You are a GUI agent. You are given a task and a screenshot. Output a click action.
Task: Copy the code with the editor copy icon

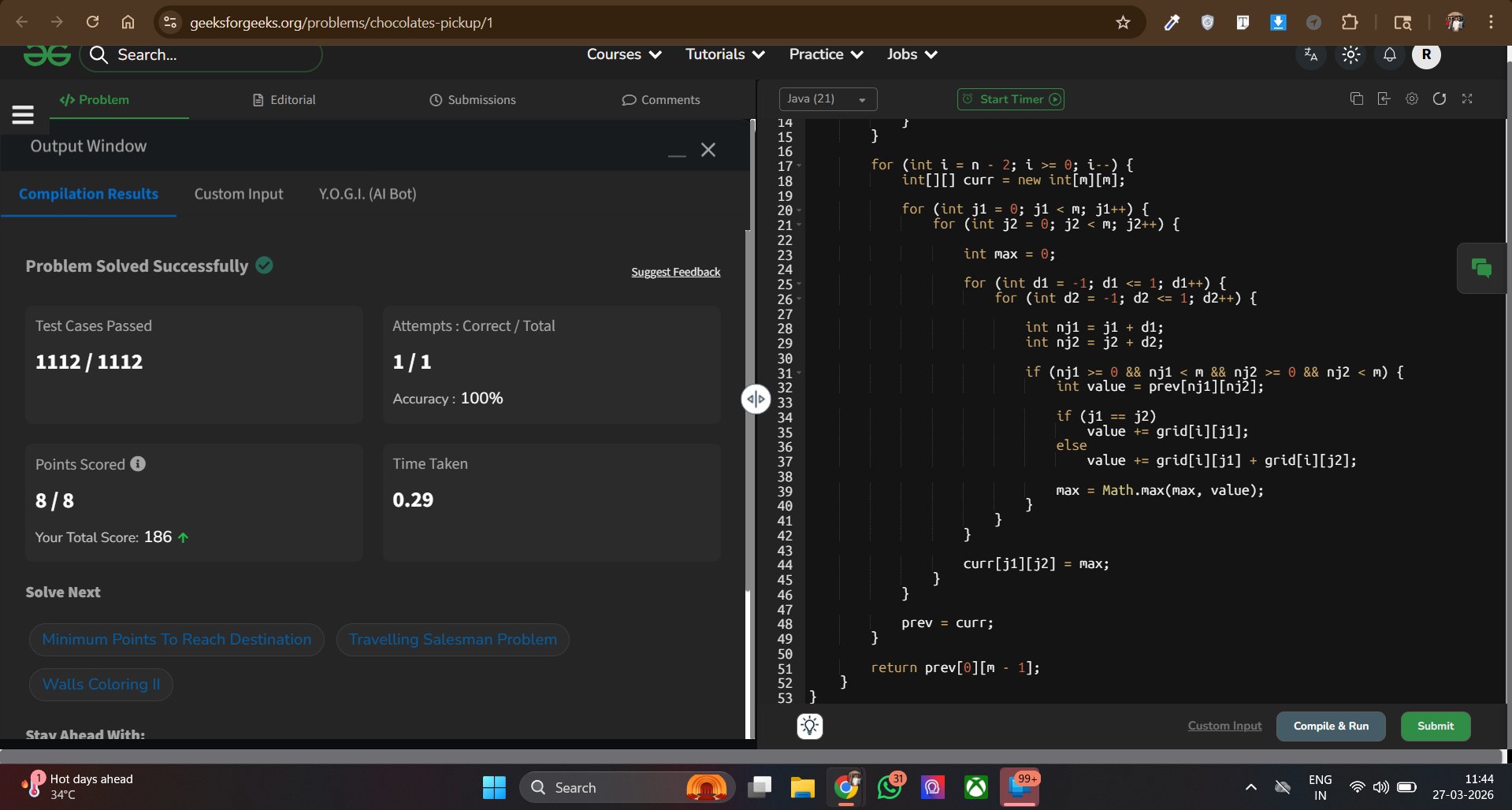point(1356,98)
